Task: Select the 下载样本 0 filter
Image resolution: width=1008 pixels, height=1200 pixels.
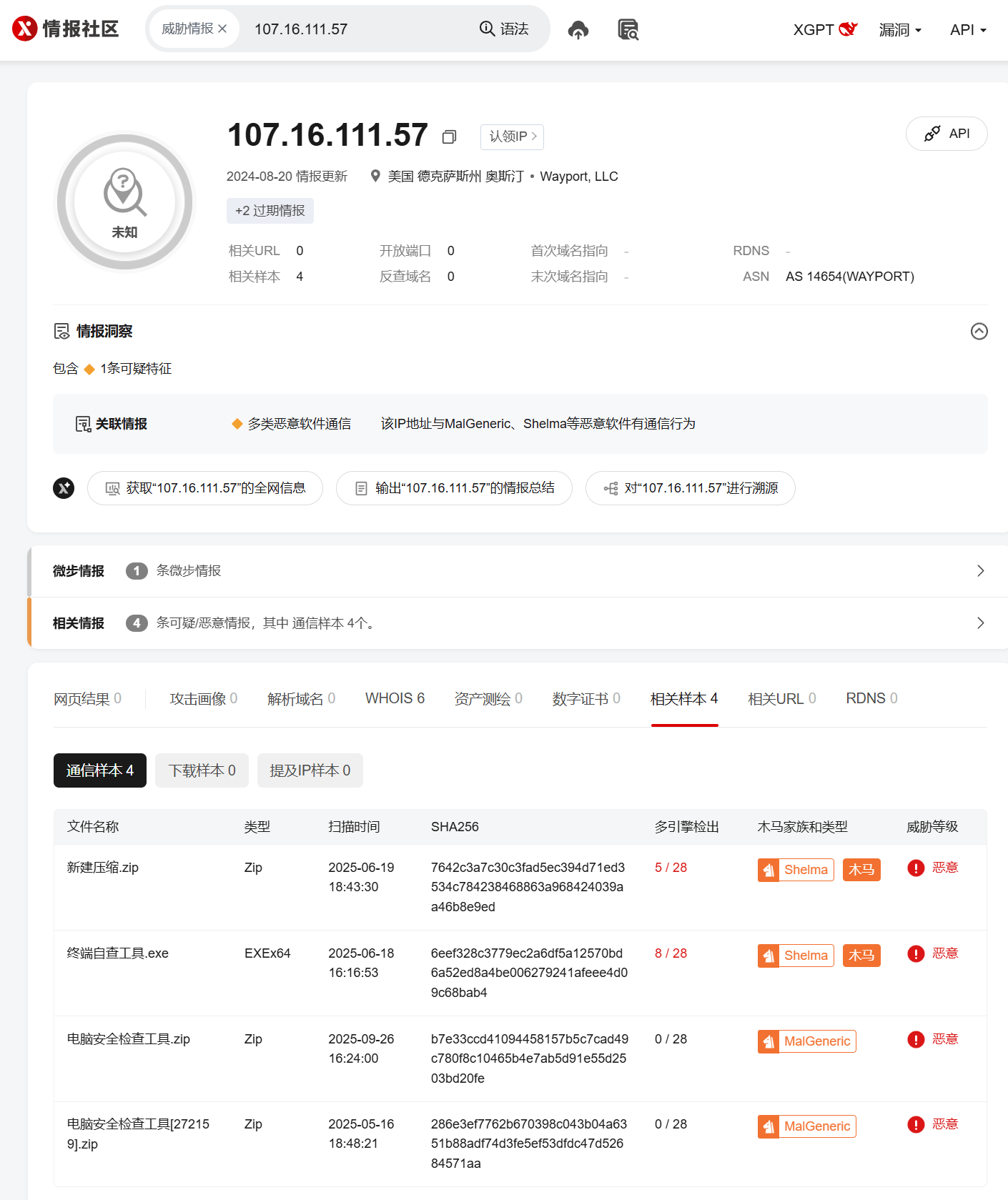Action: [x=202, y=770]
